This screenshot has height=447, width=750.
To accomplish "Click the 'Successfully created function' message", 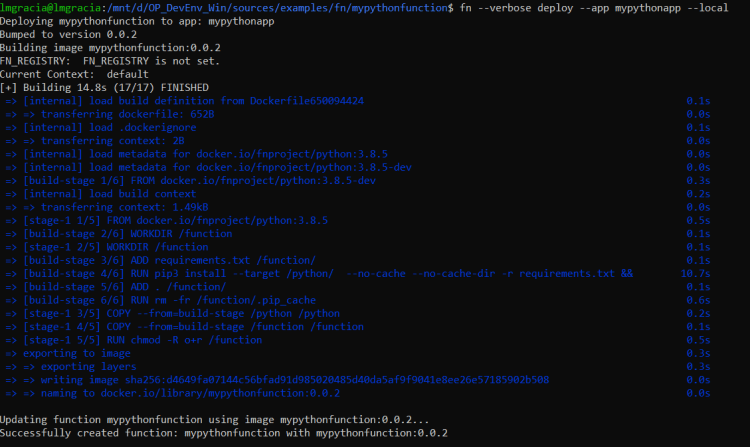I will 223,432.
